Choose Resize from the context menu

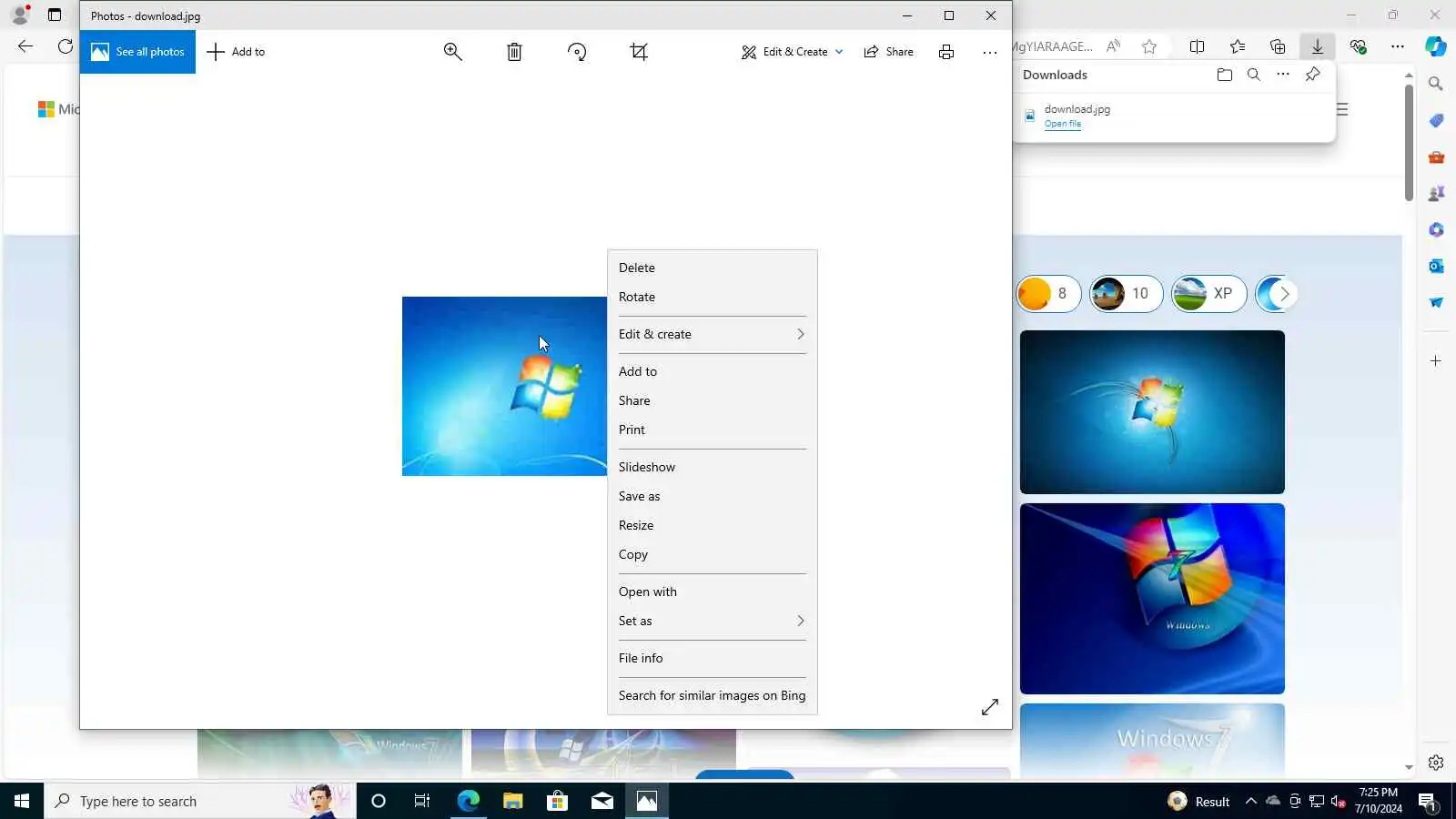pos(712,525)
